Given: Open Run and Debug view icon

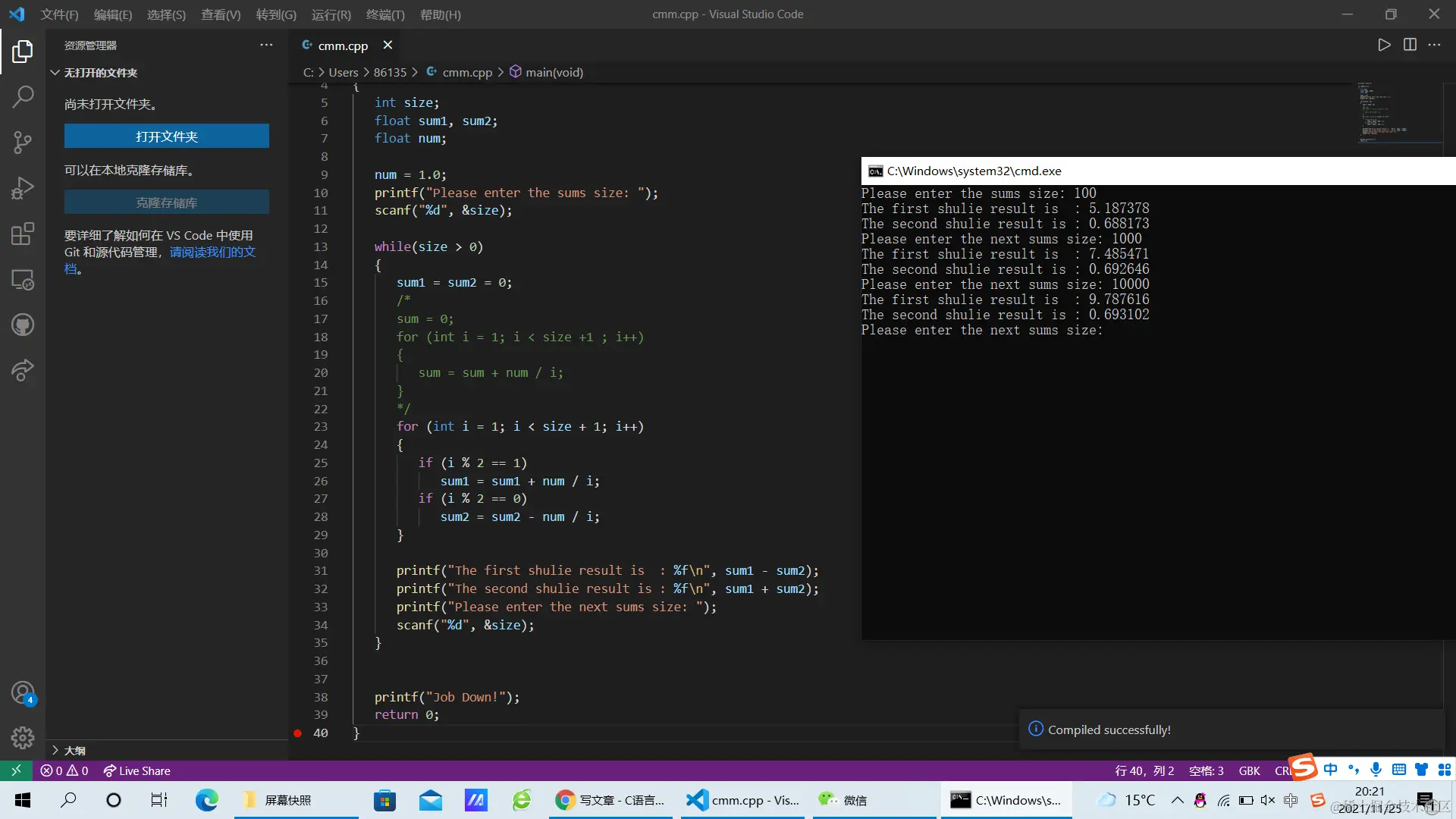Looking at the screenshot, I should click(x=23, y=187).
